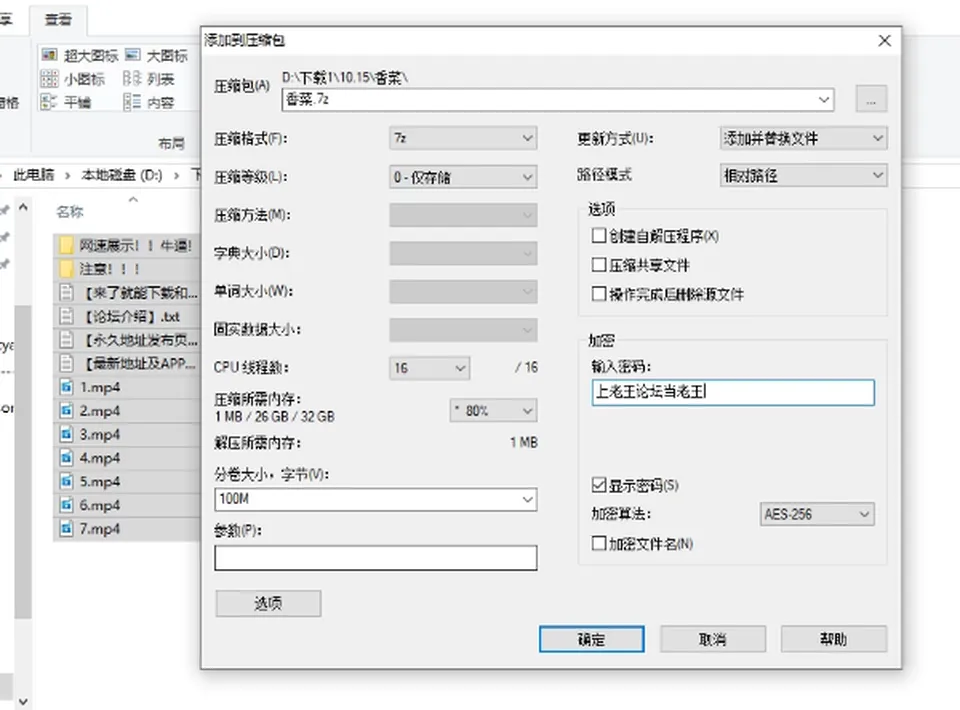Uncheck the 显示密码 checkbox
The height and width of the screenshot is (710, 960).
pos(599,485)
